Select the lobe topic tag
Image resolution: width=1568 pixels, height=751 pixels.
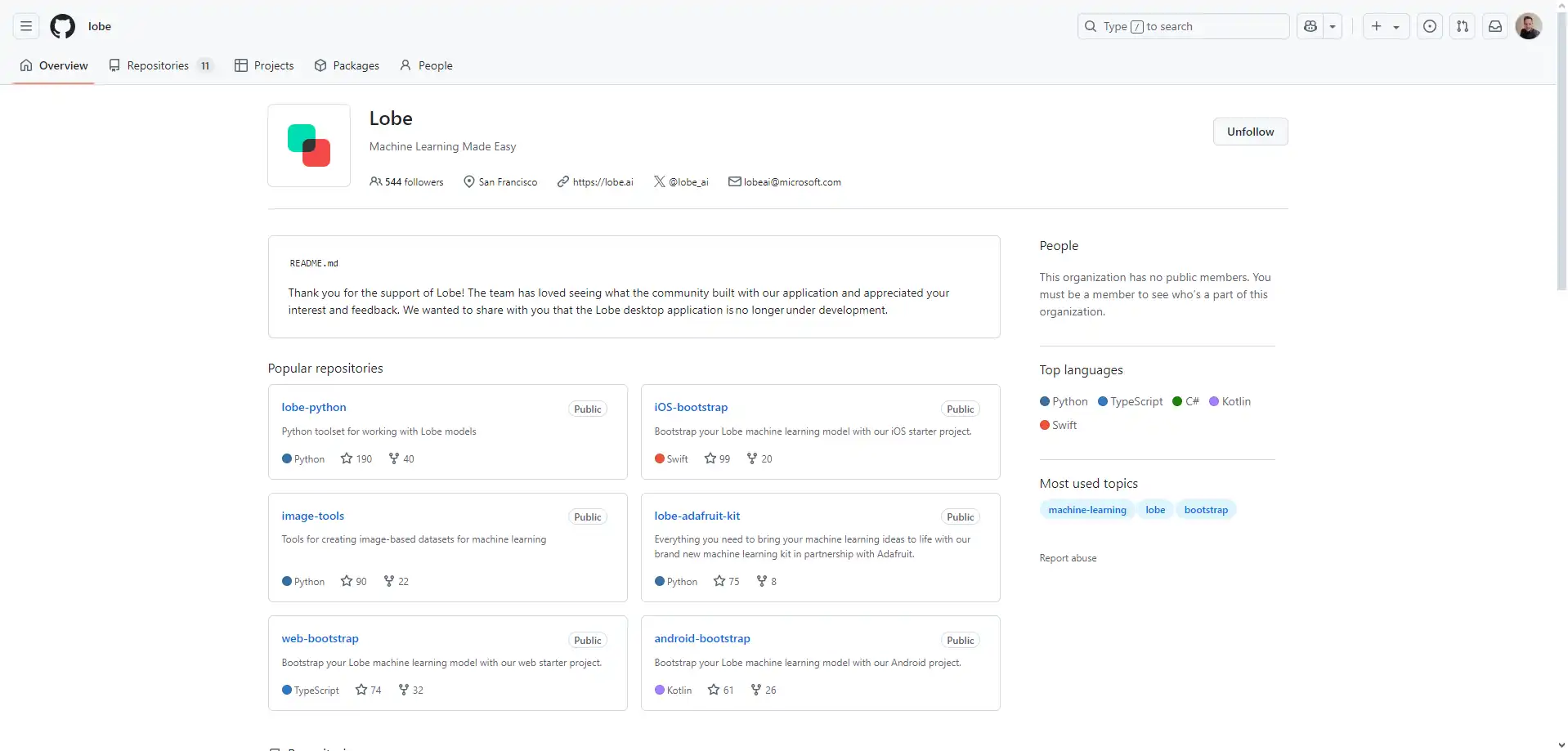tap(1155, 510)
